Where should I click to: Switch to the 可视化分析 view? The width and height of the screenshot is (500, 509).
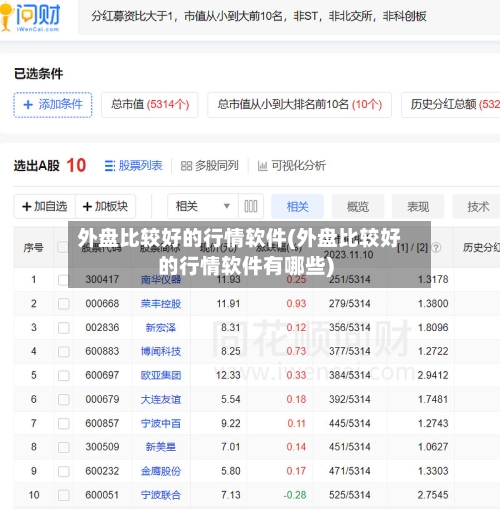(x=292, y=166)
